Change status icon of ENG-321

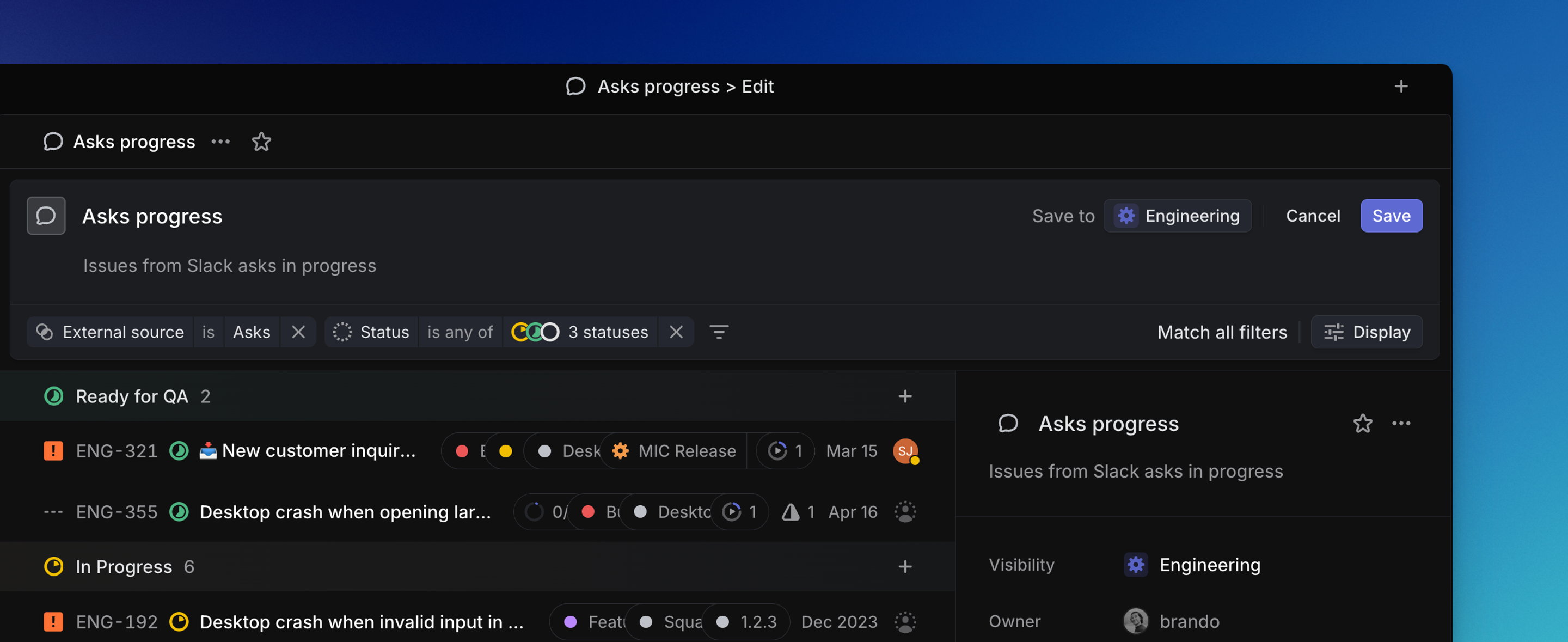tap(179, 451)
